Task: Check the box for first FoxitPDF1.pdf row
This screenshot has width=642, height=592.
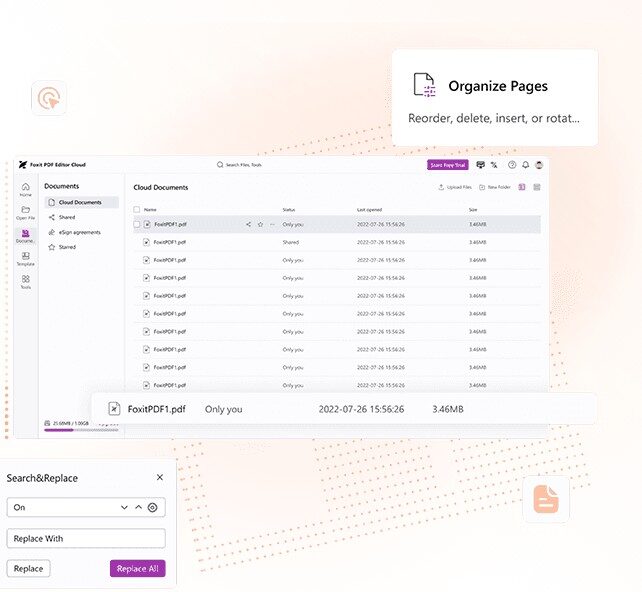Action: (x=137, y=225)
